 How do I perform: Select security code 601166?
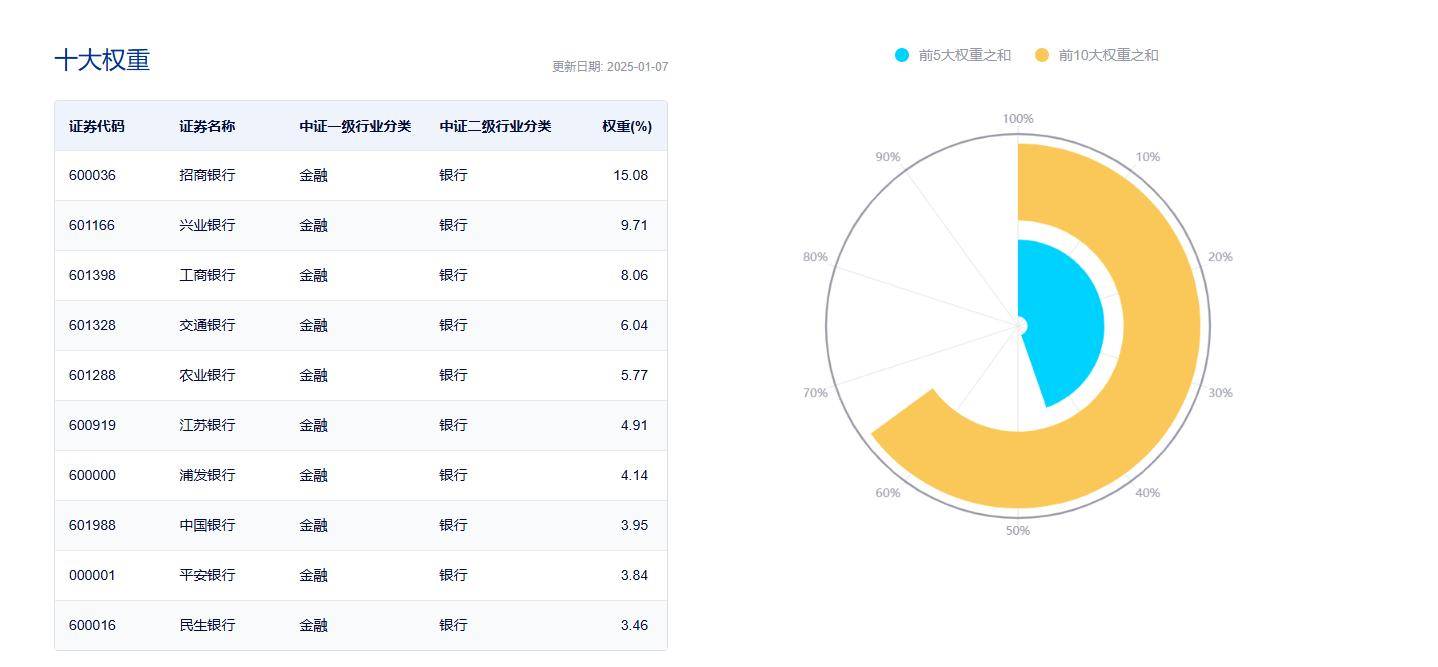92,225
